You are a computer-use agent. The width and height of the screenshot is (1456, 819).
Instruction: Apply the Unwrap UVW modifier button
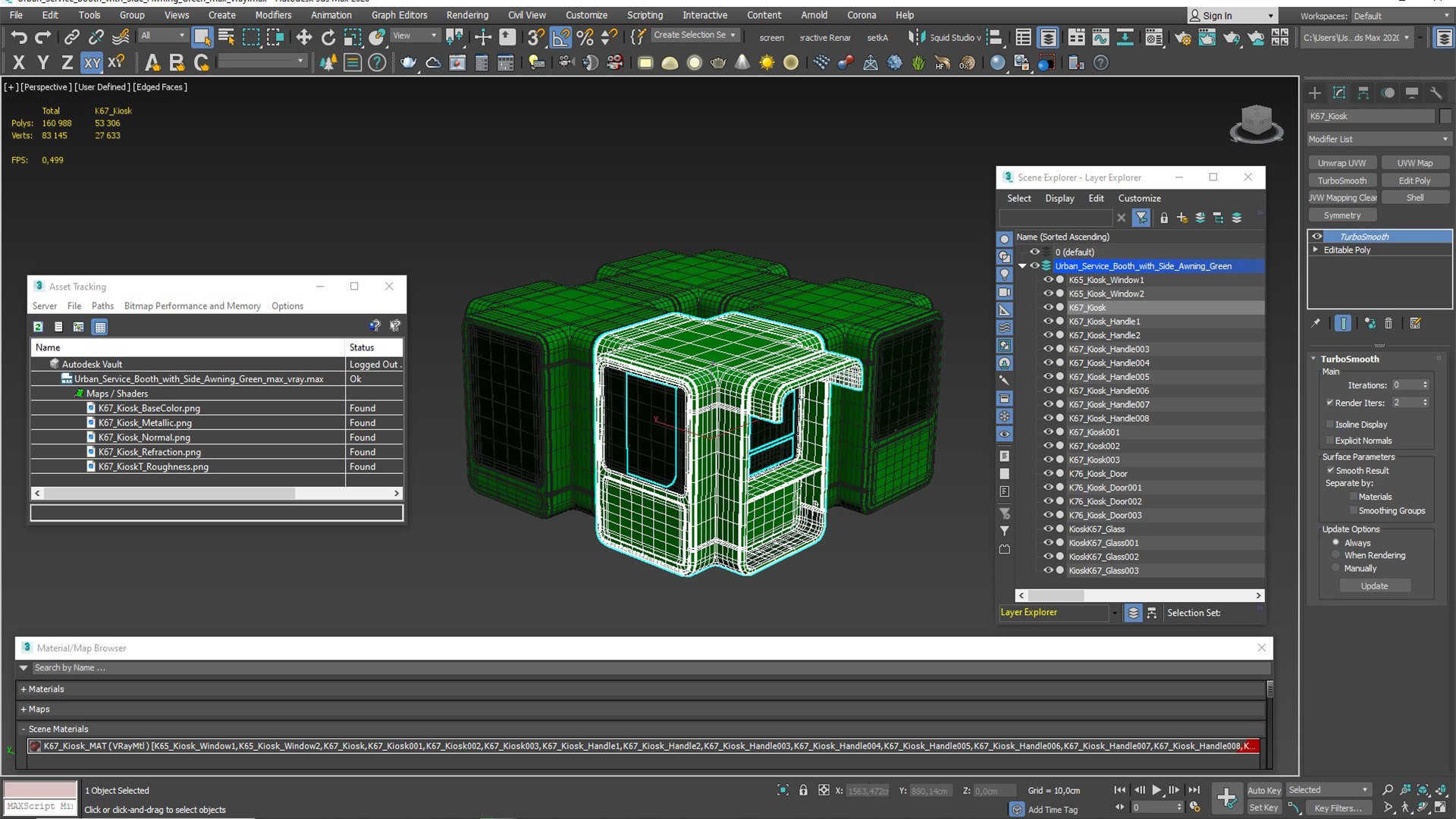coord(1341,163)
